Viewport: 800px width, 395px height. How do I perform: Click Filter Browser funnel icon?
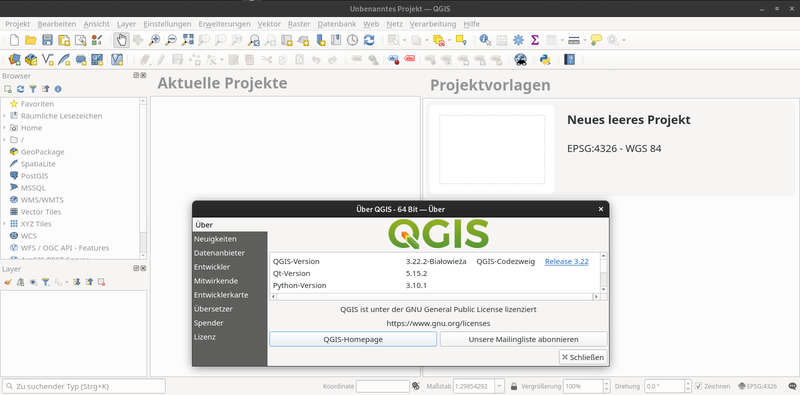click(x=33, y=89)
